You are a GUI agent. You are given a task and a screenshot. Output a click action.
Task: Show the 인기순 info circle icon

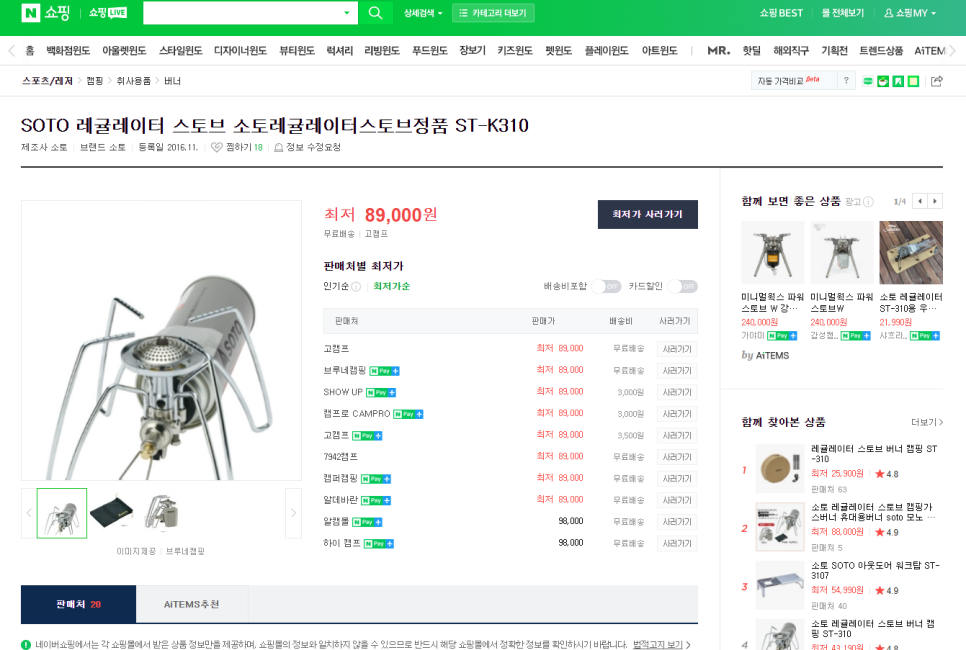point(356,286)
